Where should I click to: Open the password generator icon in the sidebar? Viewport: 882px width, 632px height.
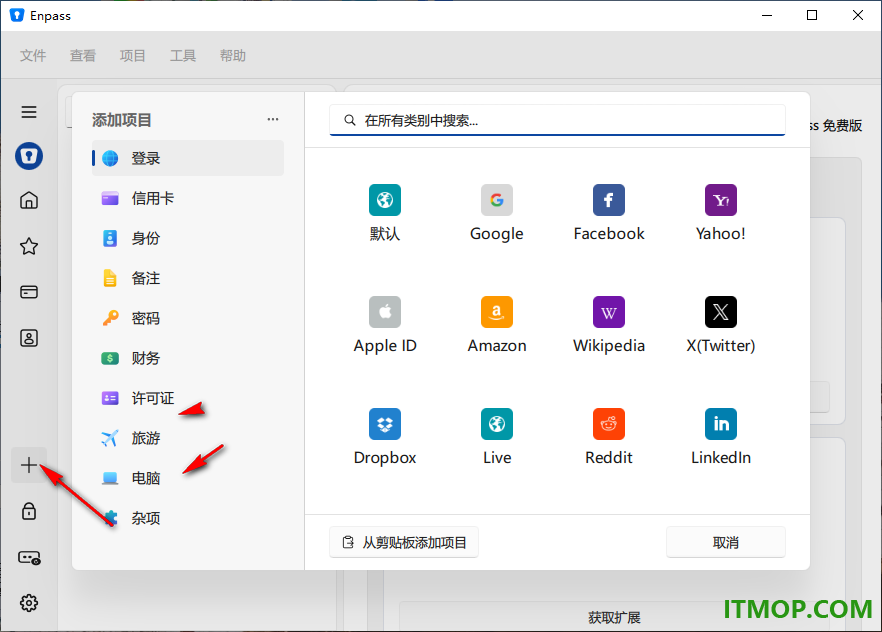click(x=29, y=557)
